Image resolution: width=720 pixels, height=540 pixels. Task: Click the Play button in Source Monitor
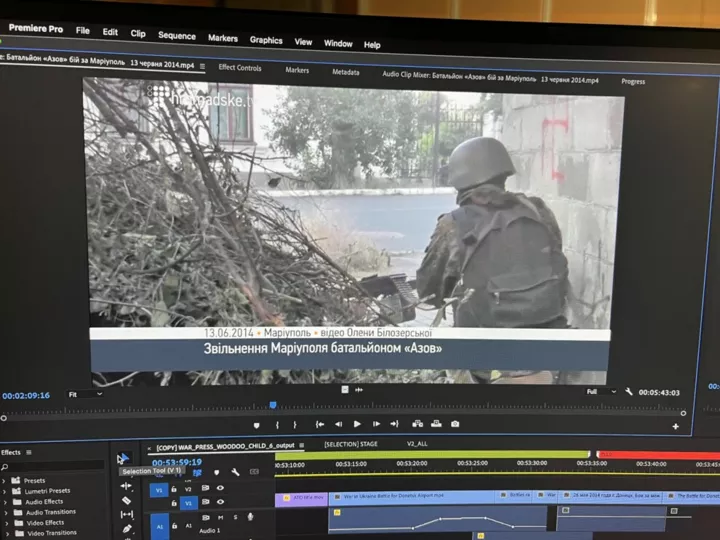tap(357, 424)
